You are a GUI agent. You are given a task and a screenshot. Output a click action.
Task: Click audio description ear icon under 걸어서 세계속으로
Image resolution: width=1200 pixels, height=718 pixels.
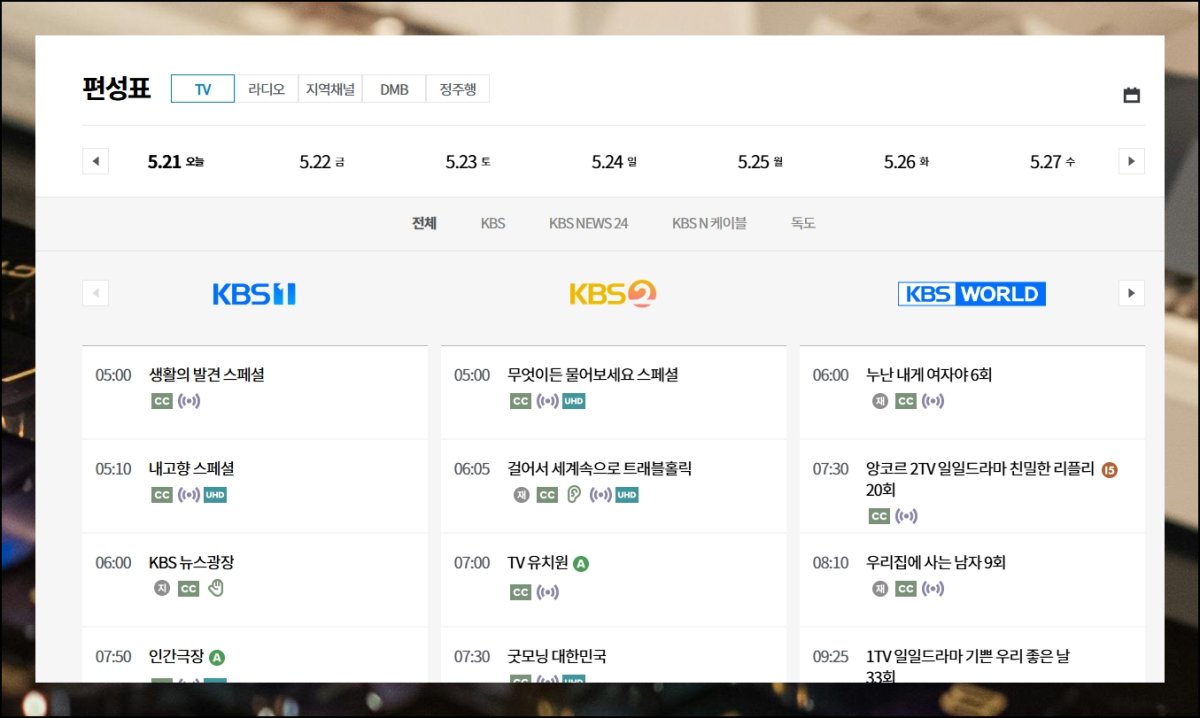[x=573, y=495]
